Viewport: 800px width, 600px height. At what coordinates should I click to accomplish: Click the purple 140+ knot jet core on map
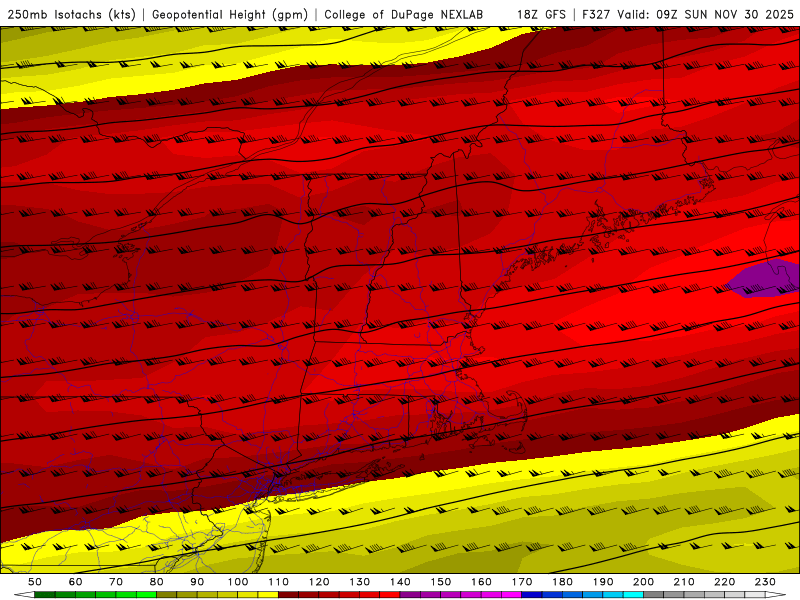pyautogui.click(x=764, y=278)
